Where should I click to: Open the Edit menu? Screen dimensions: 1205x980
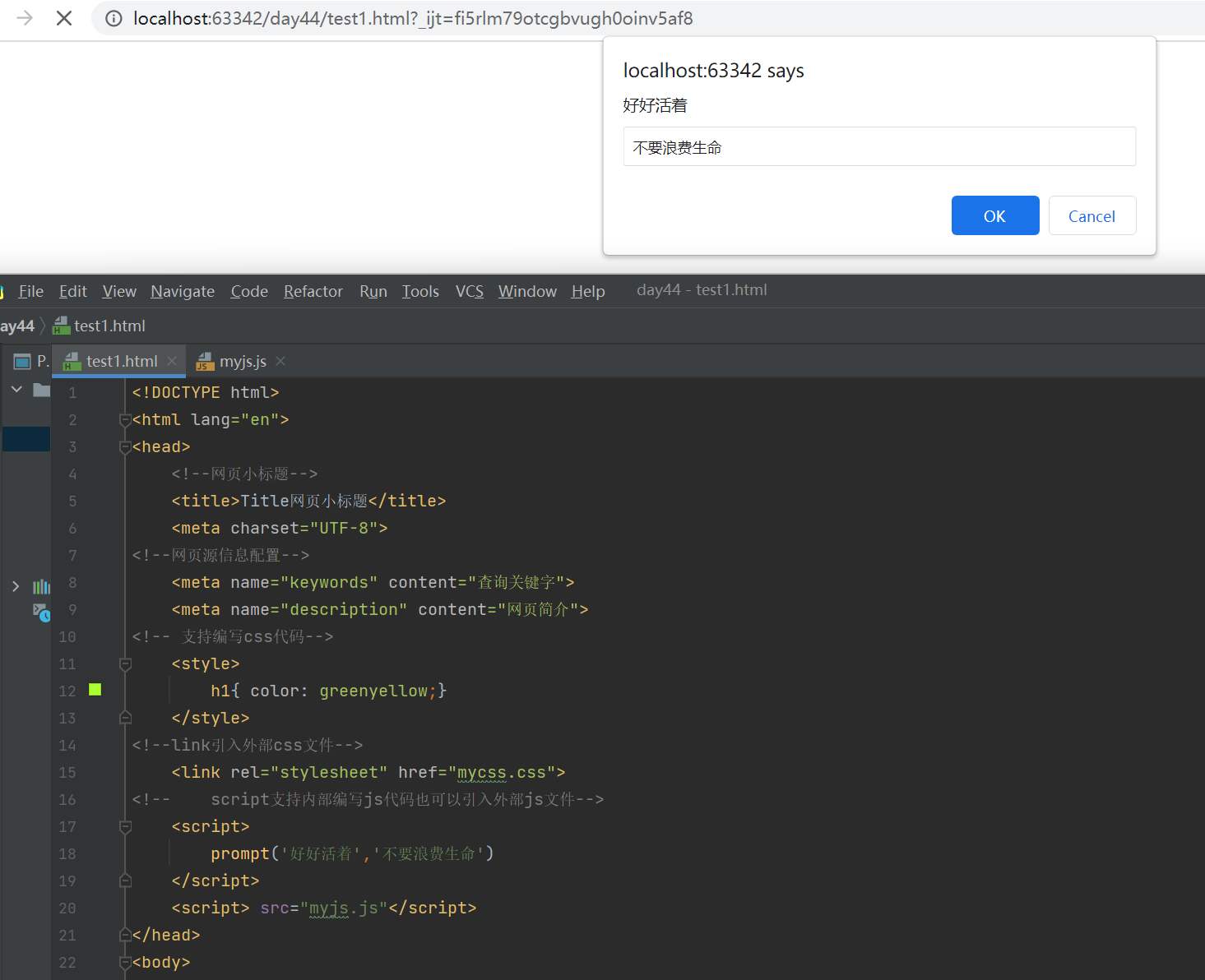click(73, 291)
